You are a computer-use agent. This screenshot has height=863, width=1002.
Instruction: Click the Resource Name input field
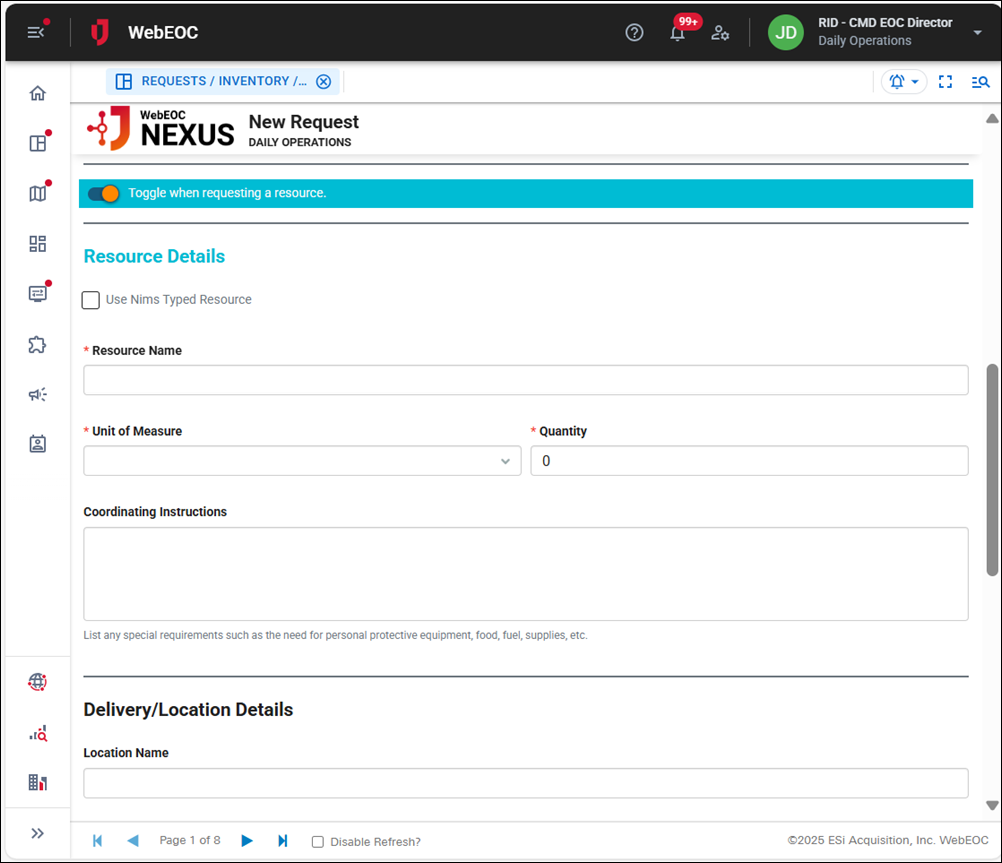[x=525, y=380]
